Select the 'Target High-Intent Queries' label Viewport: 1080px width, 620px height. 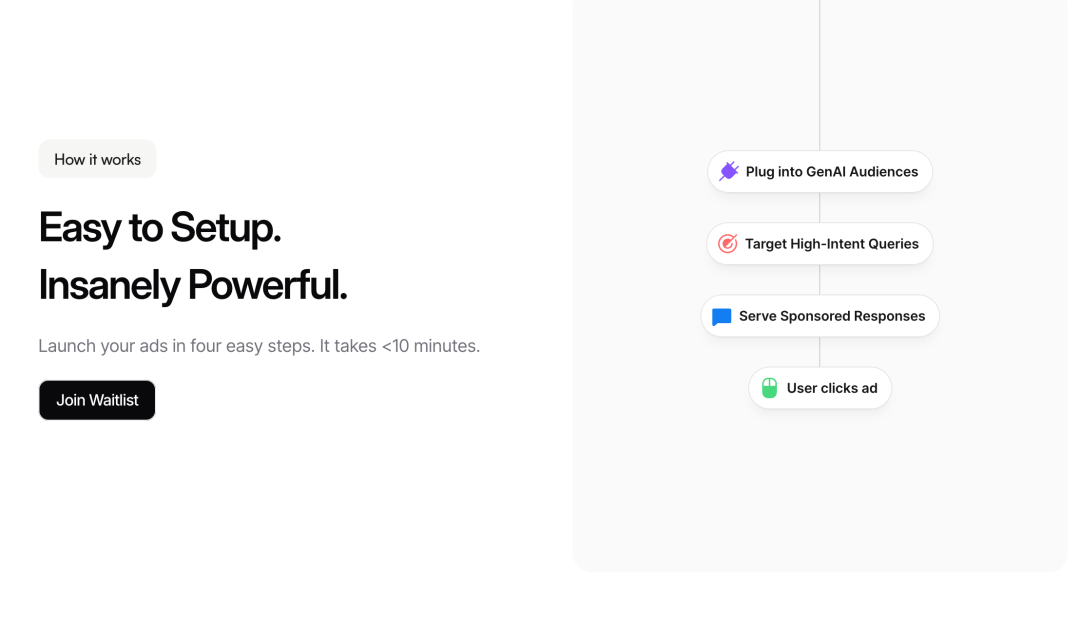pyautogui.click(x=831, y=244)
